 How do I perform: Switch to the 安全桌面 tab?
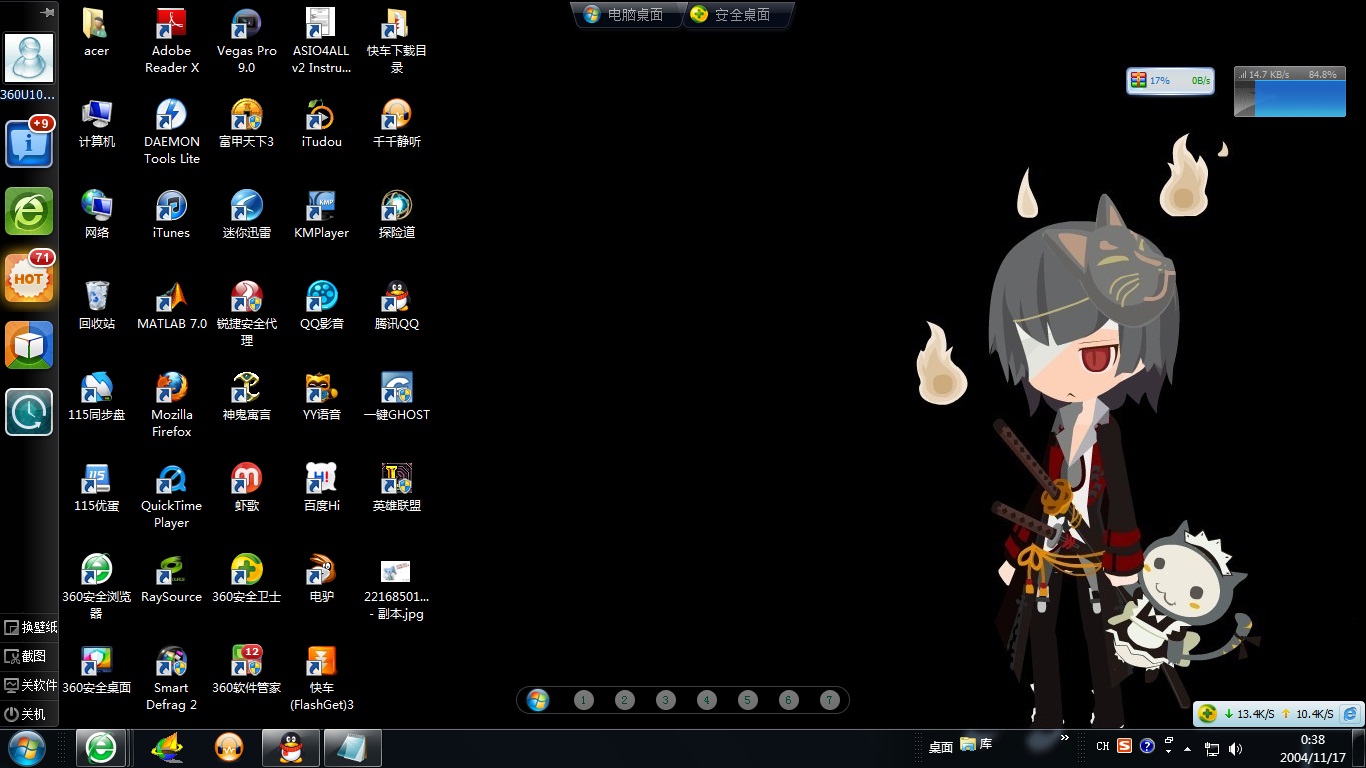click(732, 15)
